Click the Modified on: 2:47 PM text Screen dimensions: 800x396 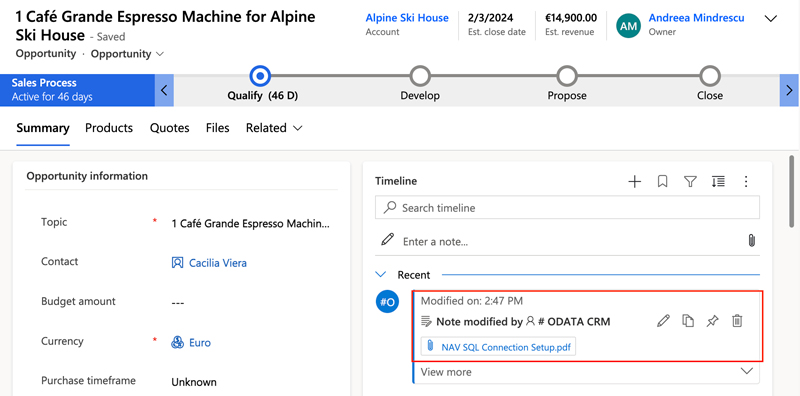(471, 301)
